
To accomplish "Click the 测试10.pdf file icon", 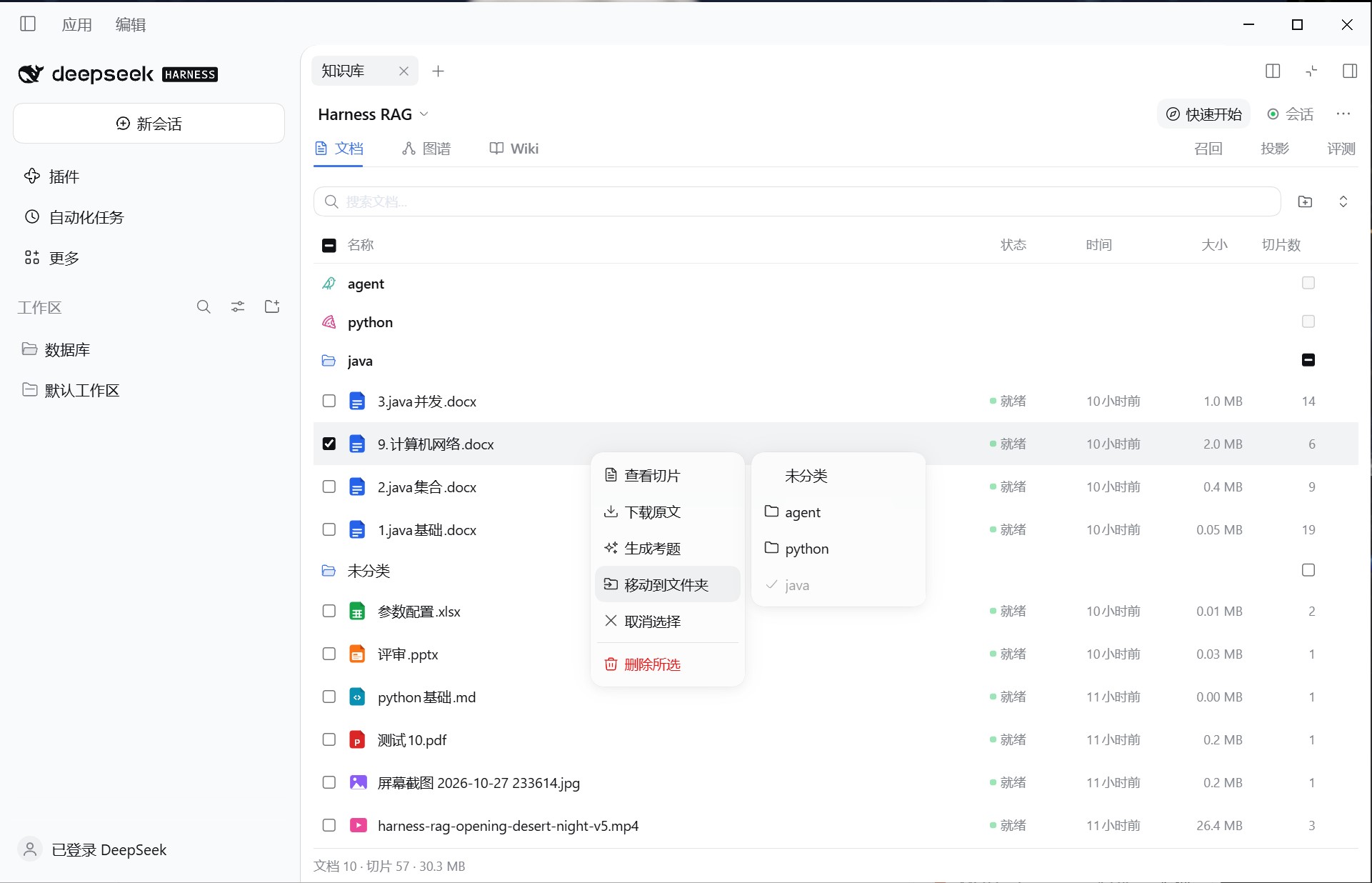I will [357, 740].
